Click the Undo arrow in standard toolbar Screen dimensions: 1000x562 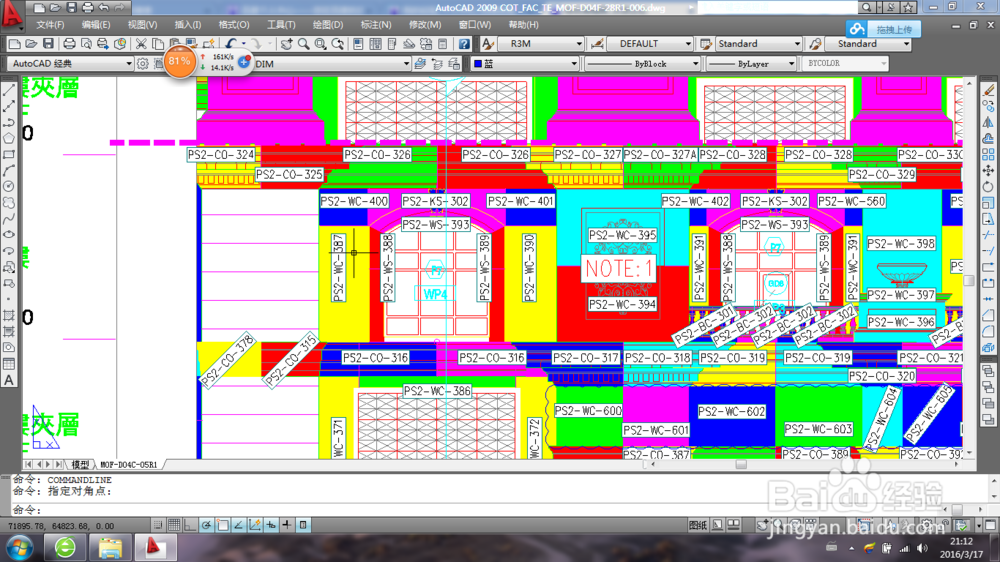coord(231,44)
